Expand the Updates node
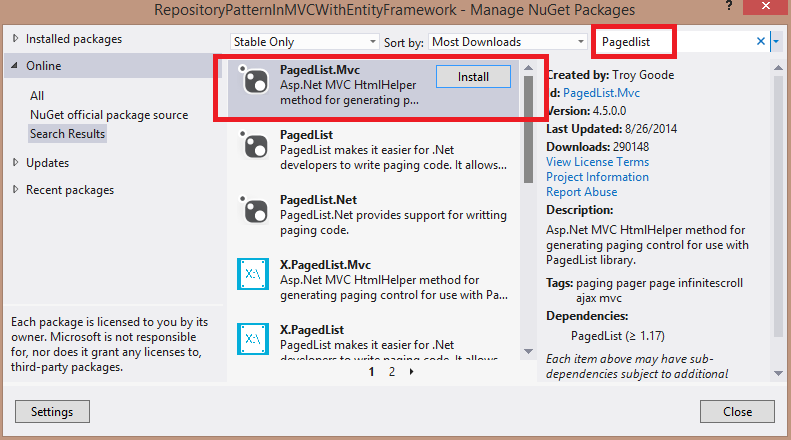The height and width of the screenshot is (440, 791). click(x=15, y=162)
